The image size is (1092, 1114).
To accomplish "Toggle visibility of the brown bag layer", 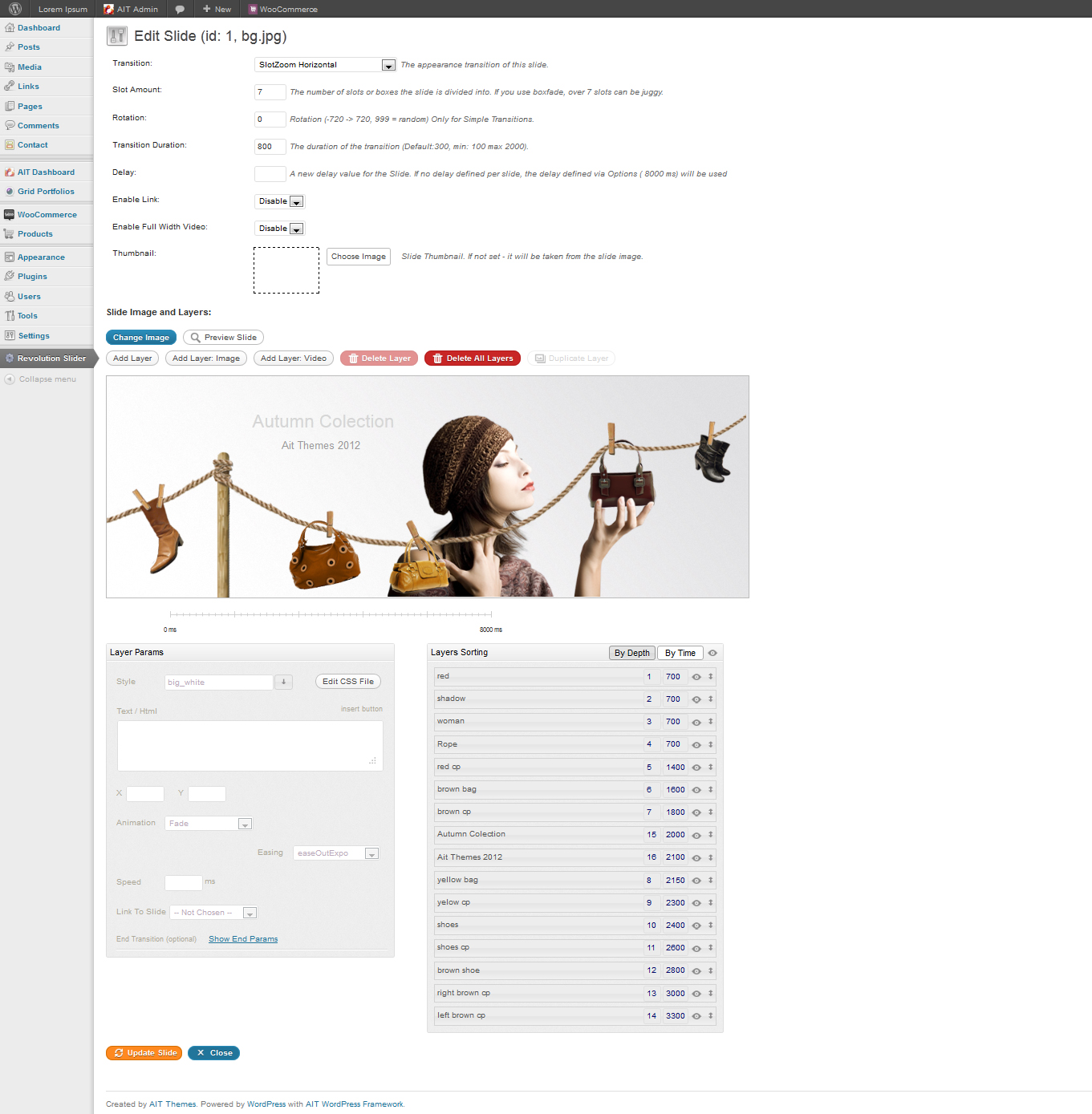I will 696,790.
